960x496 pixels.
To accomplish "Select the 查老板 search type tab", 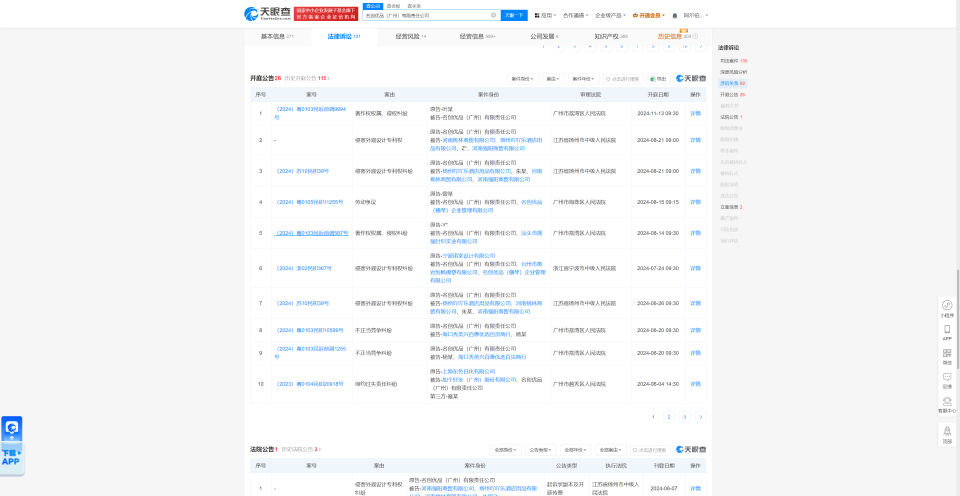I will pos(393,6).
